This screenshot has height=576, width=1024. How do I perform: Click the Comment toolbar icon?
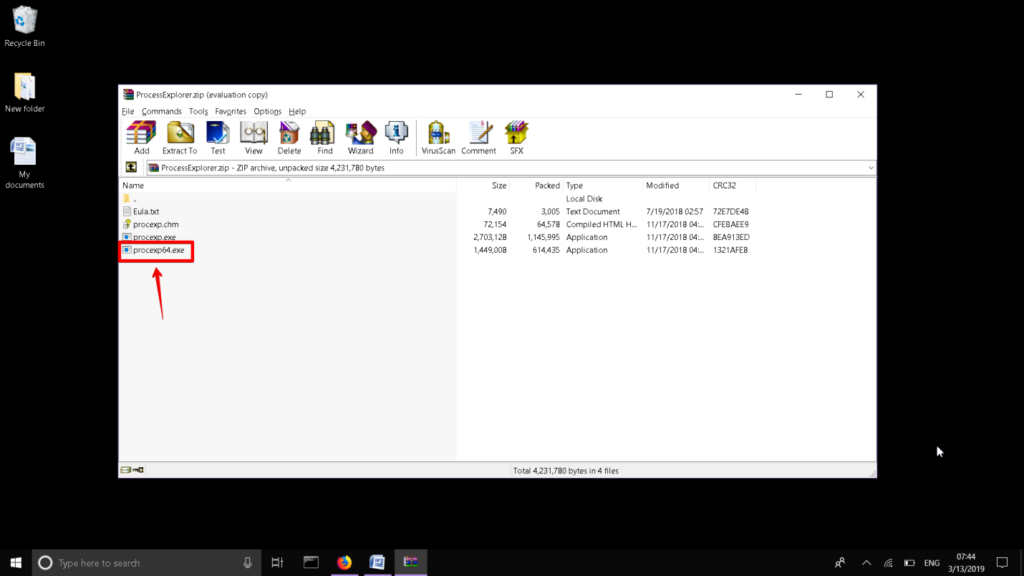click(479, 138)
